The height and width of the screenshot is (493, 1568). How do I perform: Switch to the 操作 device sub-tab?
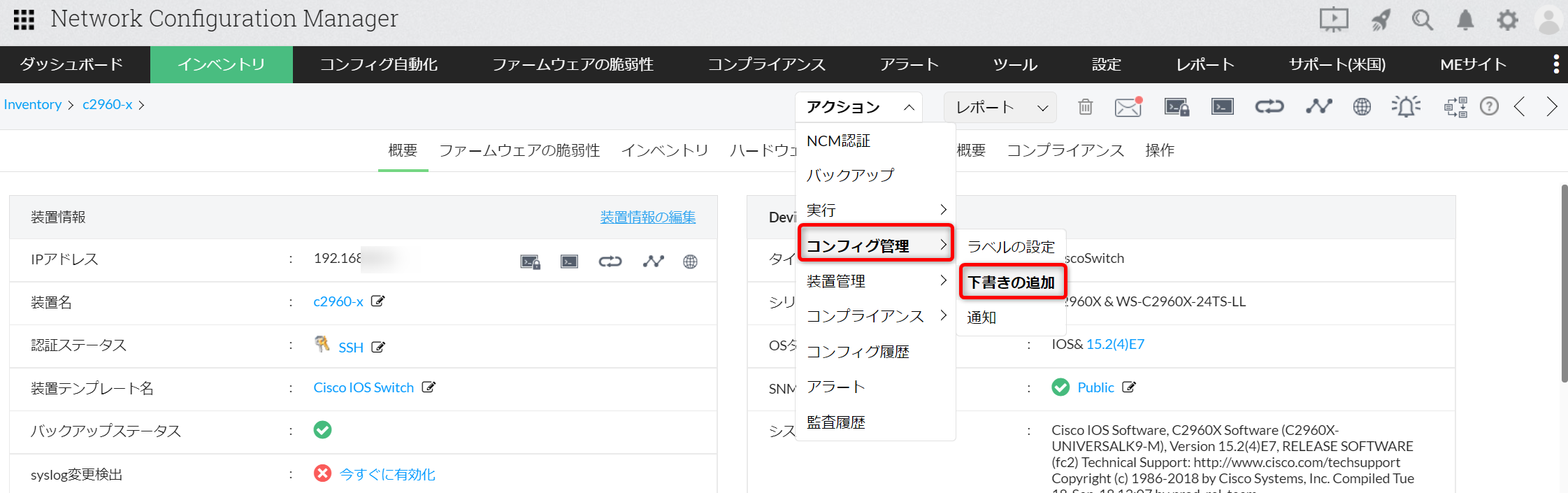pos(1160,150)
